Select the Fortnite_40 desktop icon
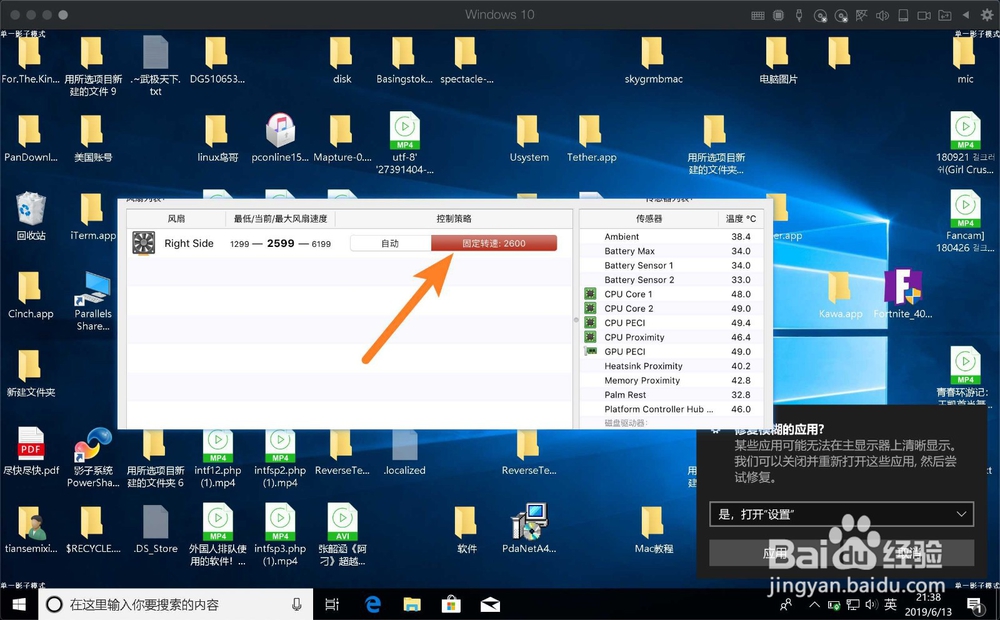This screenshot has width=1000, height=620. click(x=902, y=294)
